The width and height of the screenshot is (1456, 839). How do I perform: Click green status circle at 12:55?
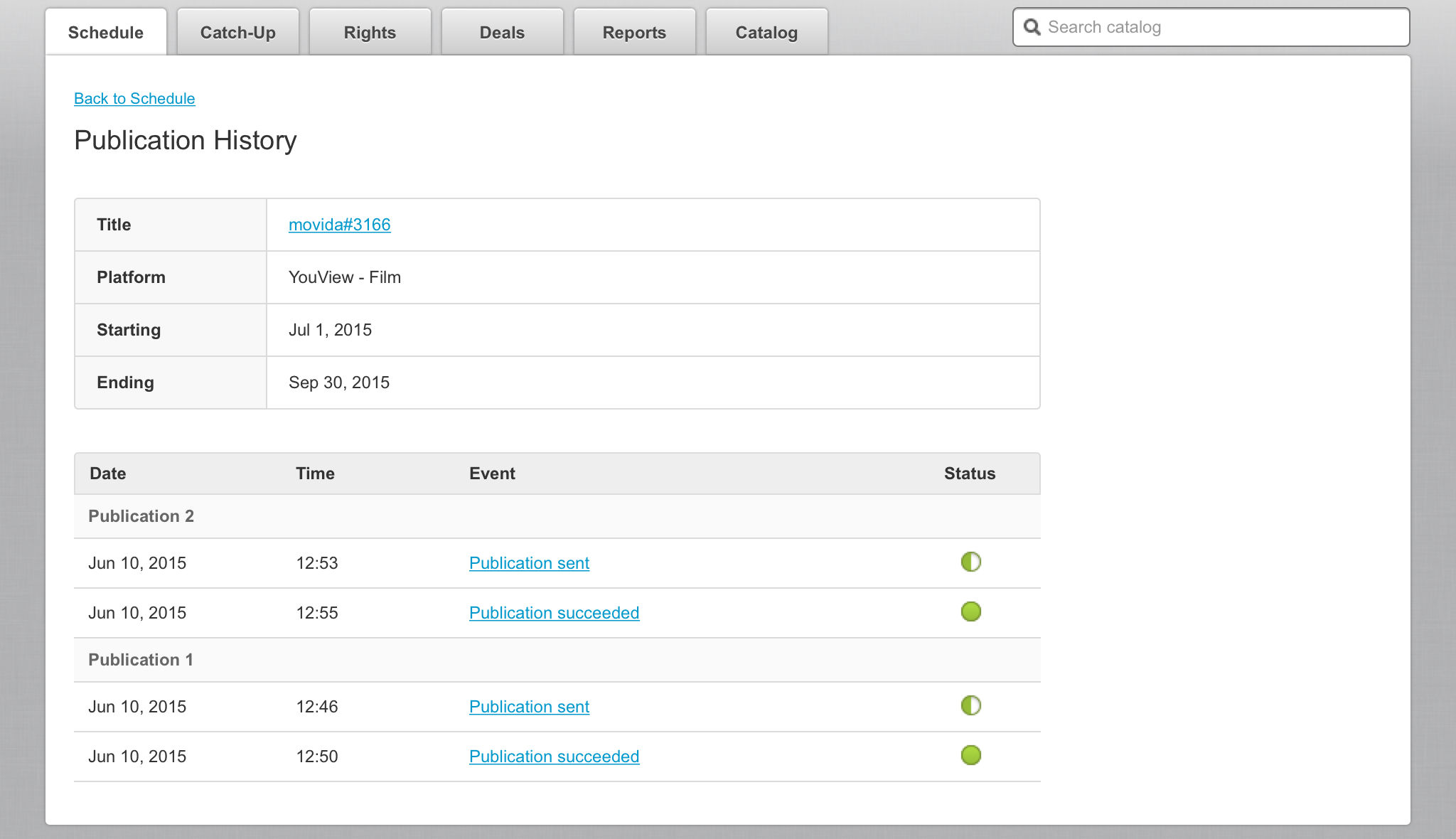970,611
